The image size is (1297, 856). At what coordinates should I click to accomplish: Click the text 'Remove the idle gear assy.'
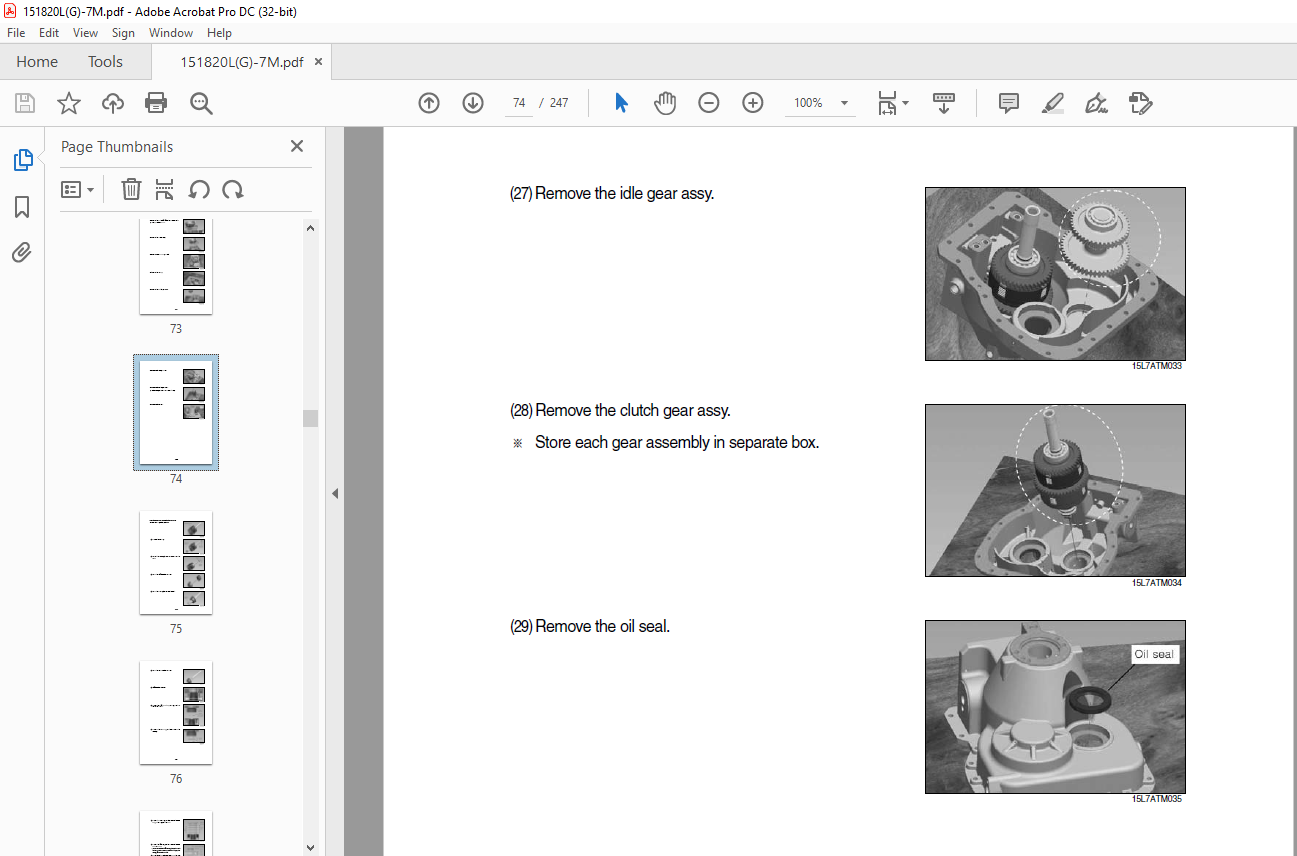click(x=624, y=193)
